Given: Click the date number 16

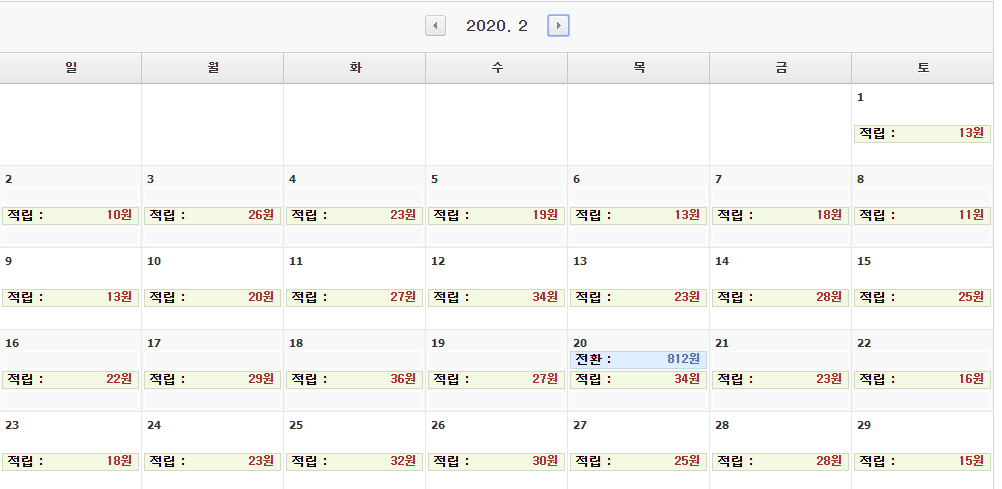Looking at the screenshot, I should point(12,343).
